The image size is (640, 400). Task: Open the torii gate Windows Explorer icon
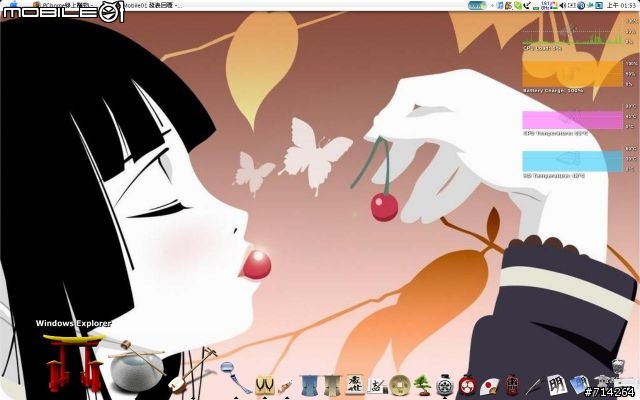75,363
